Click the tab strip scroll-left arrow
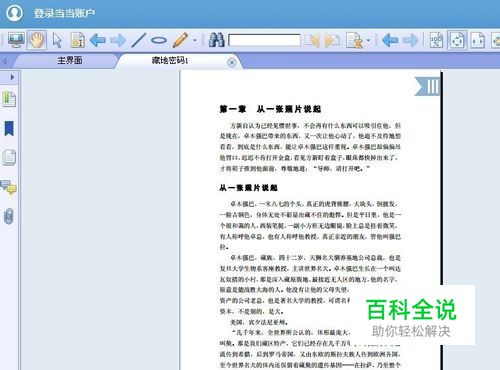This screenshot has height=370, width=500. point(5,61)
